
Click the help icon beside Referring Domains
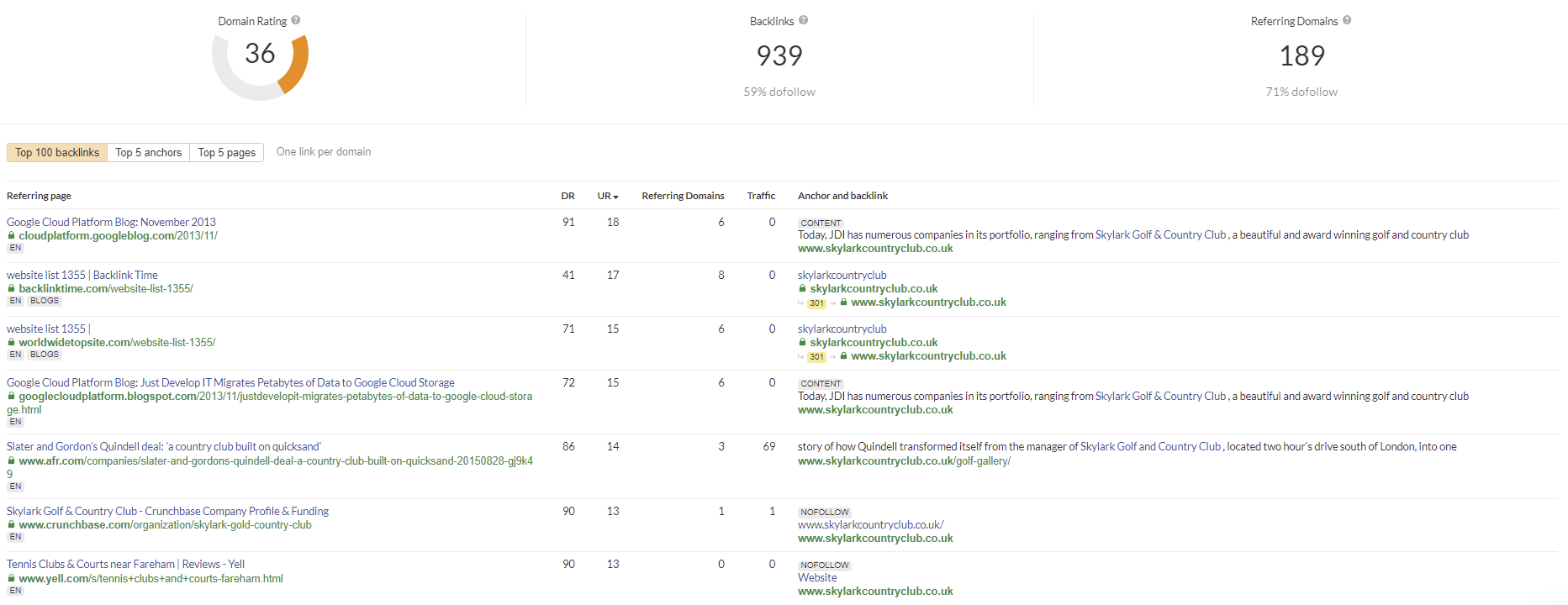[1347, 20]
